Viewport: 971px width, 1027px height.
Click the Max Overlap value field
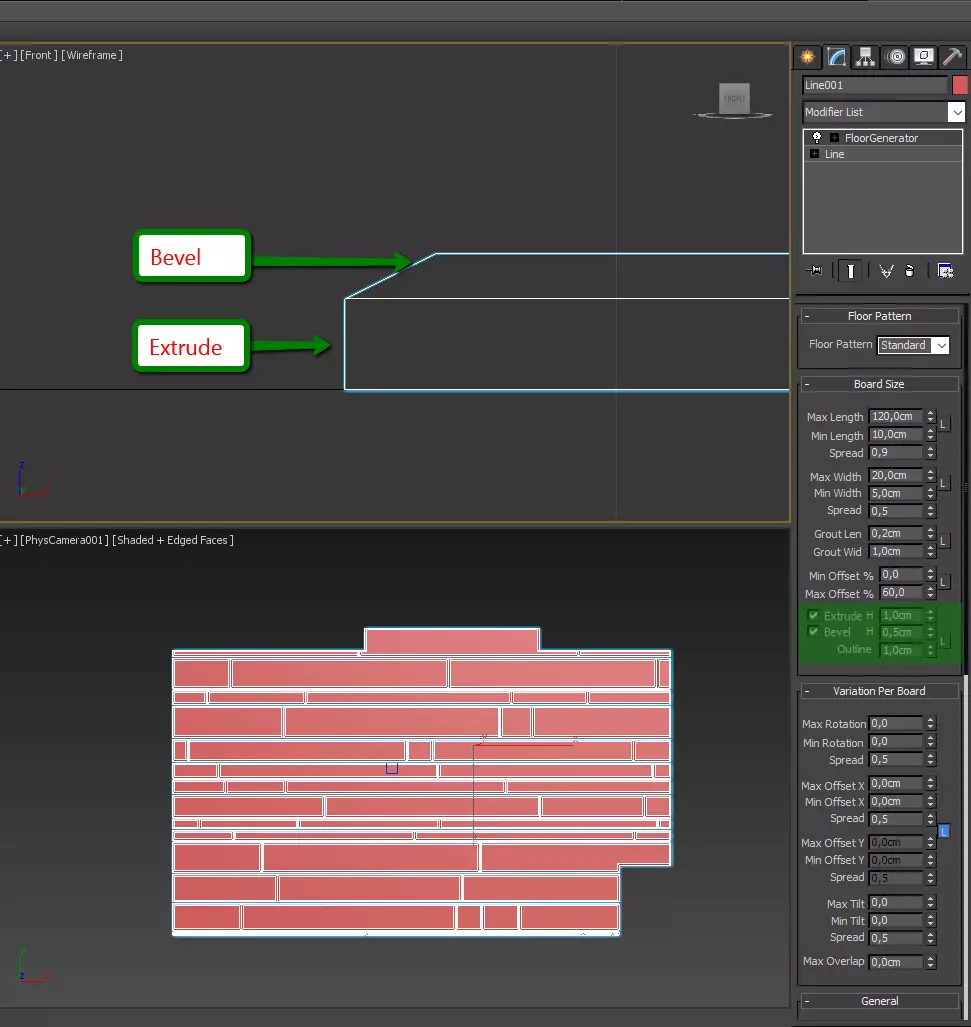point(896,962)
